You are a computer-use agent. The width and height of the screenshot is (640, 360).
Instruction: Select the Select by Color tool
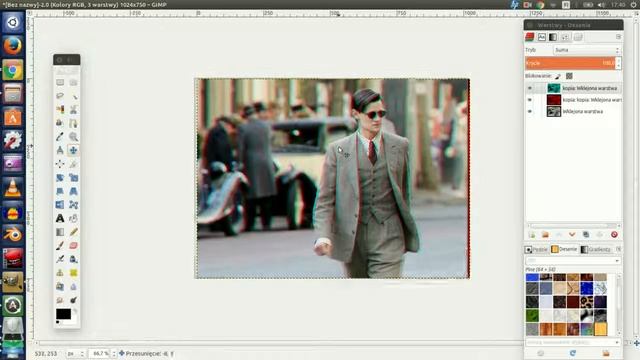(60, 109)
